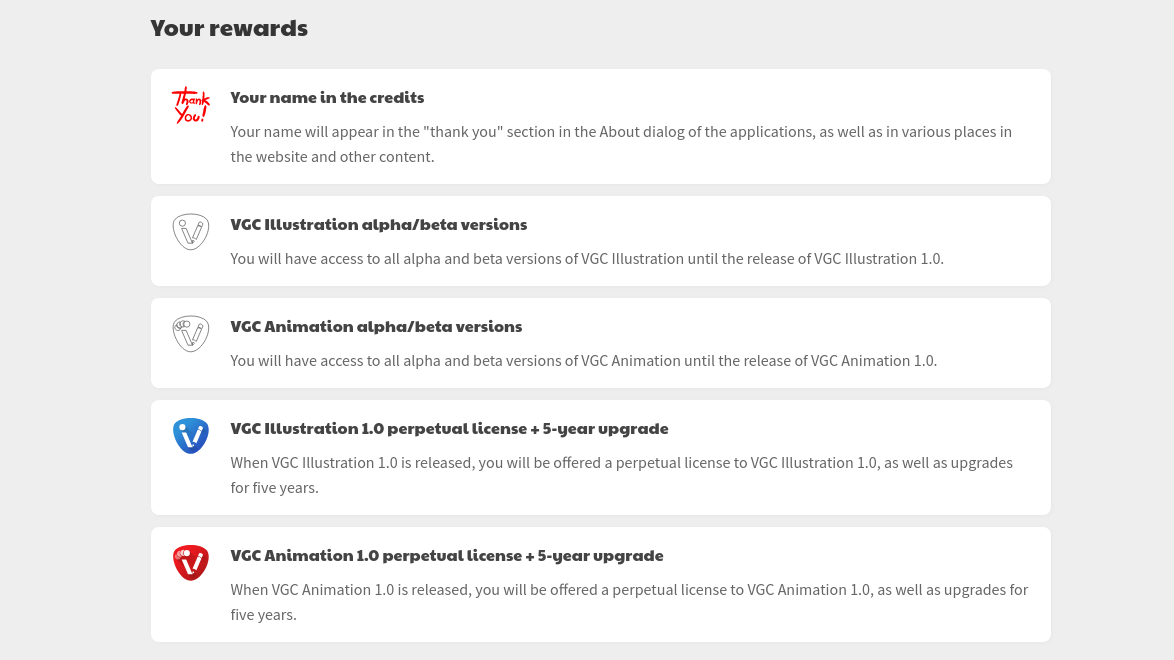Click the Animation perpetual license description text

pos(629,602)
